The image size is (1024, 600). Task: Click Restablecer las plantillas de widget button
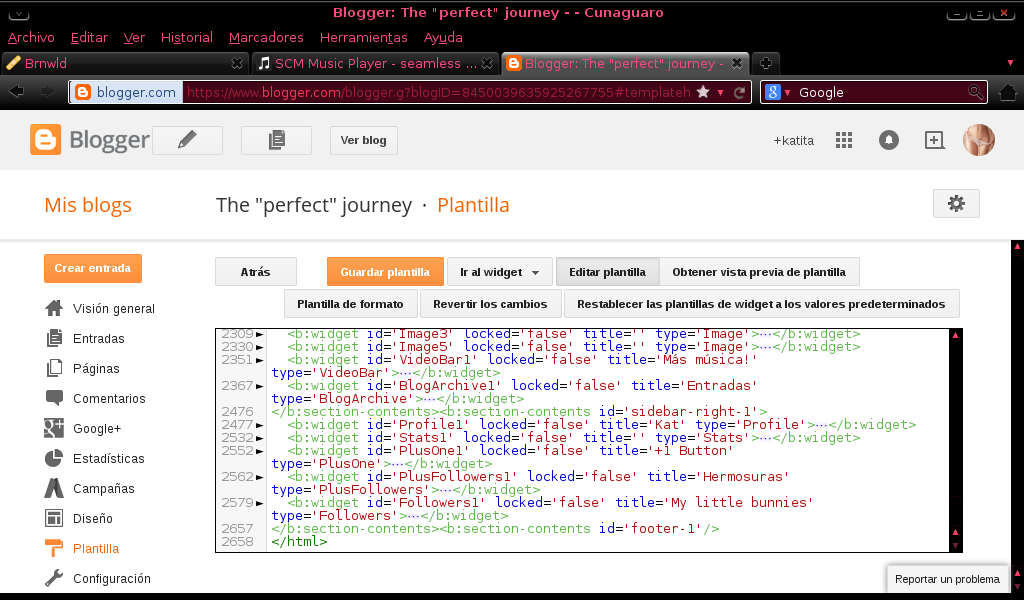(x=761, y=304)
